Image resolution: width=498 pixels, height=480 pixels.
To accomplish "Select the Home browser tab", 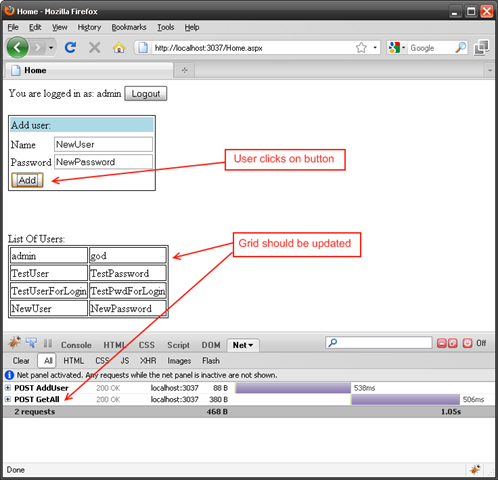I will (89, 70).
